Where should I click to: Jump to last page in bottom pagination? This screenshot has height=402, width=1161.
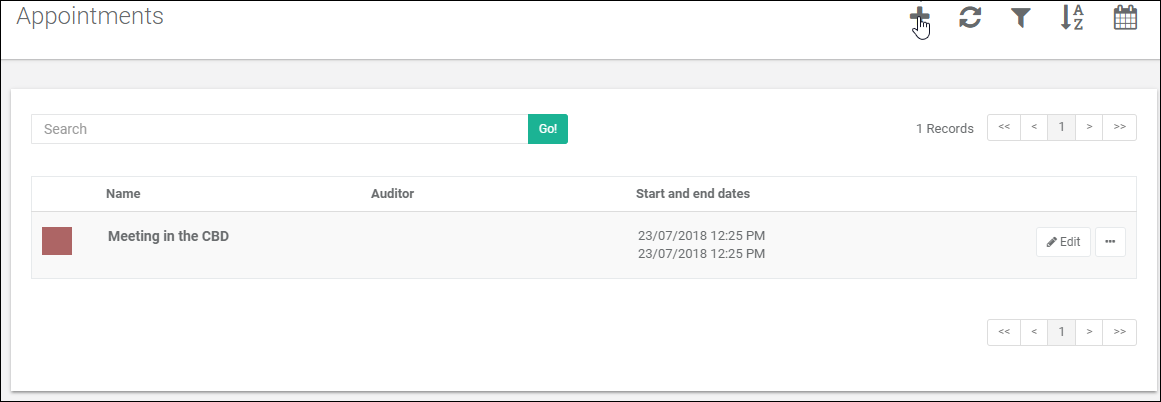tap(1120, 332)
